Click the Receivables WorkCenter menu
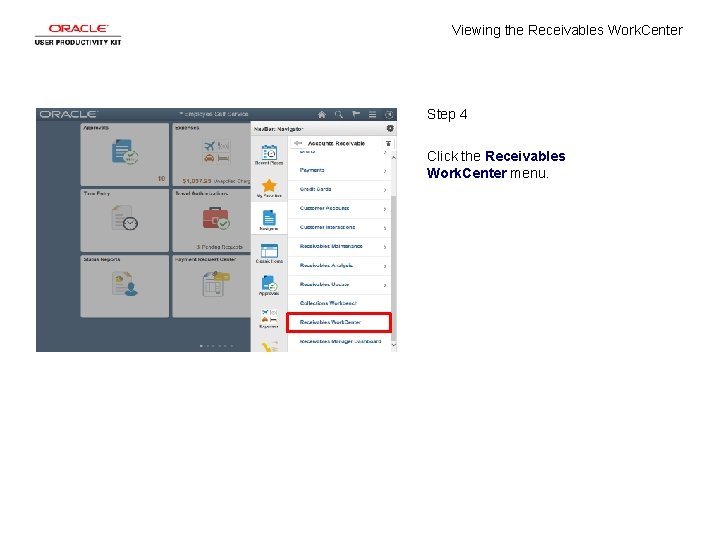The height and width of the screenshot is (540, 720). pyautogui.click(x=339, y=322)
